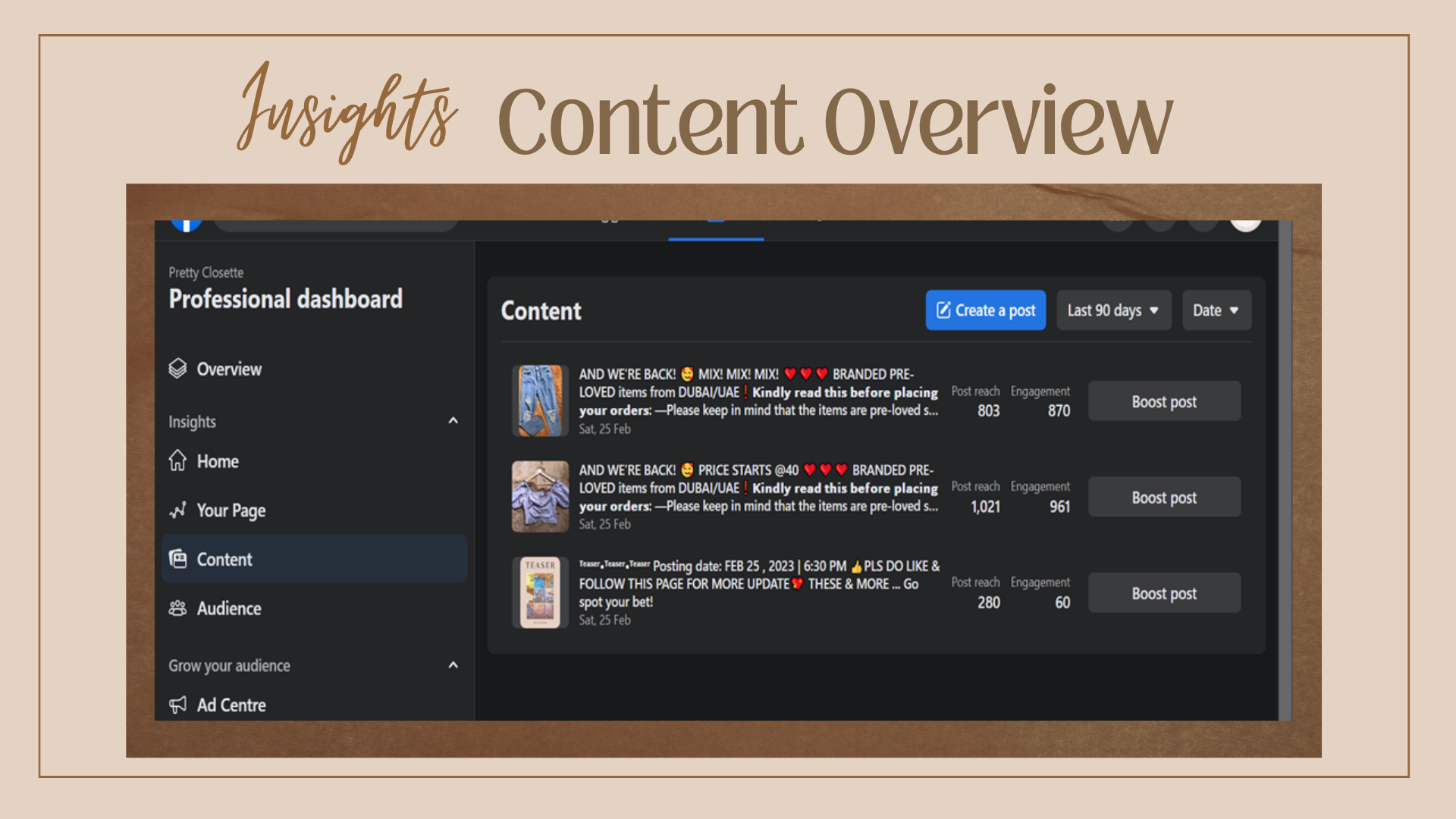Viewport: 1456px width, 819px height.
Task: Click the Facebook logo at top left
Action: coord(186,224)
